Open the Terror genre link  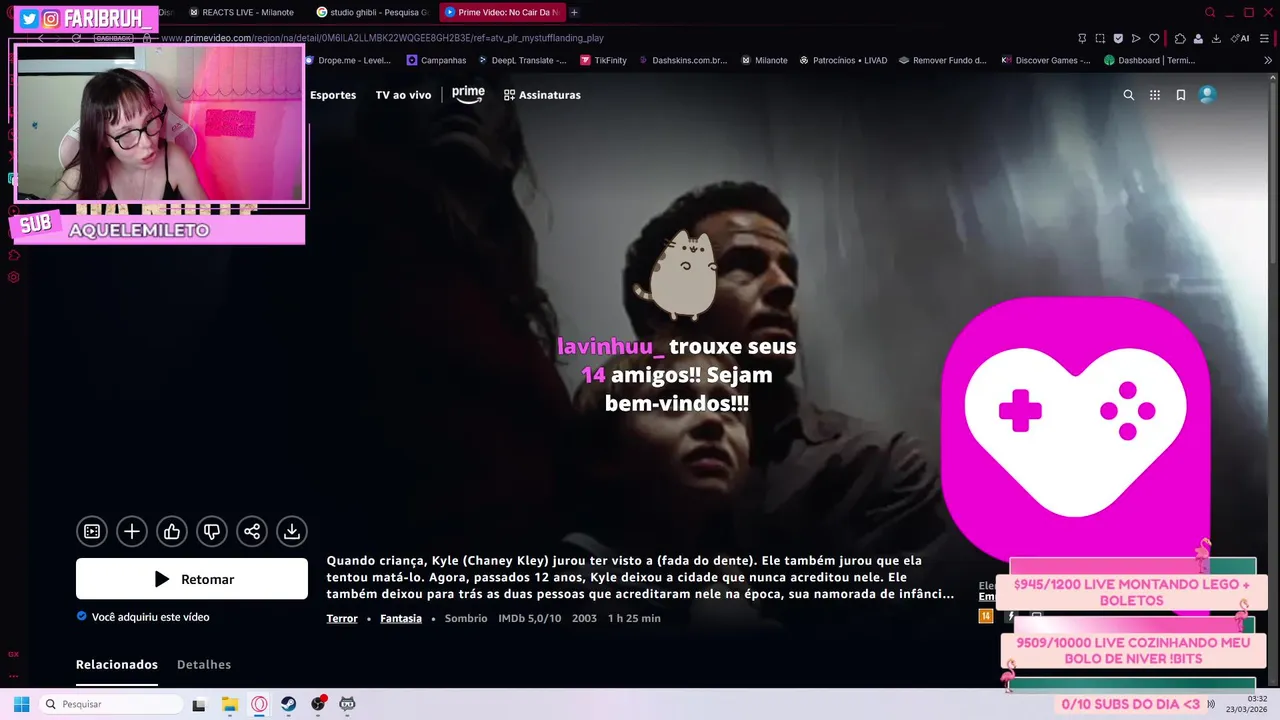(x=342, y=618)
